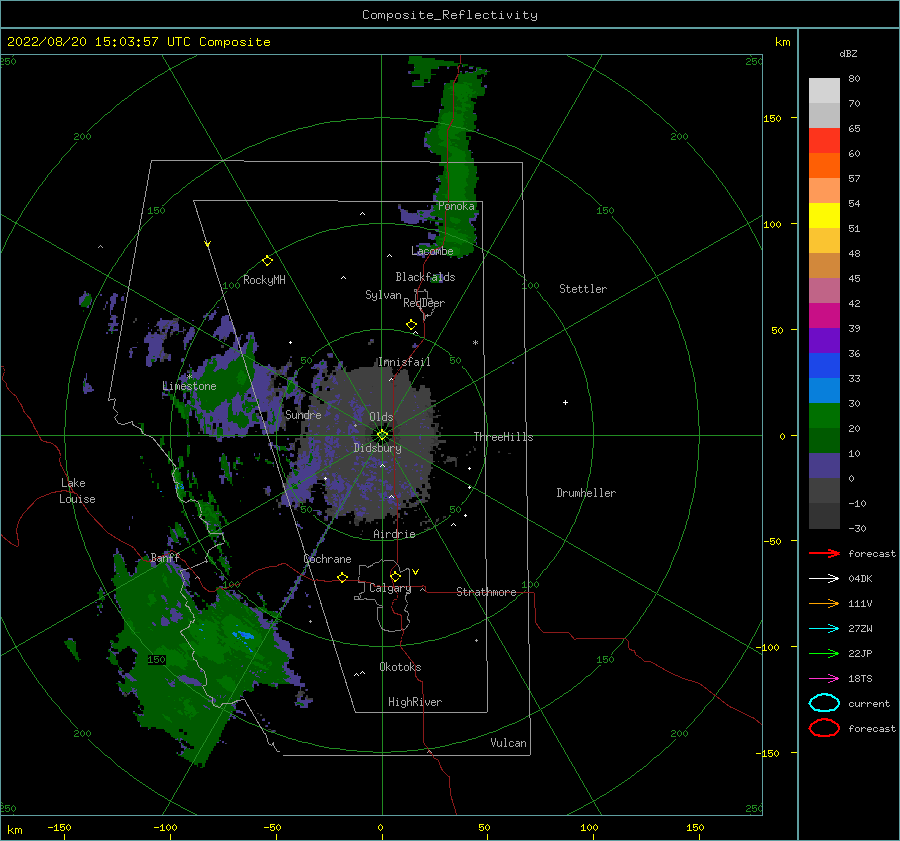This screenshot has width=900, height=841.
Task: Click the yellow diamond marker near Cochrane
Action: point(343,577)
